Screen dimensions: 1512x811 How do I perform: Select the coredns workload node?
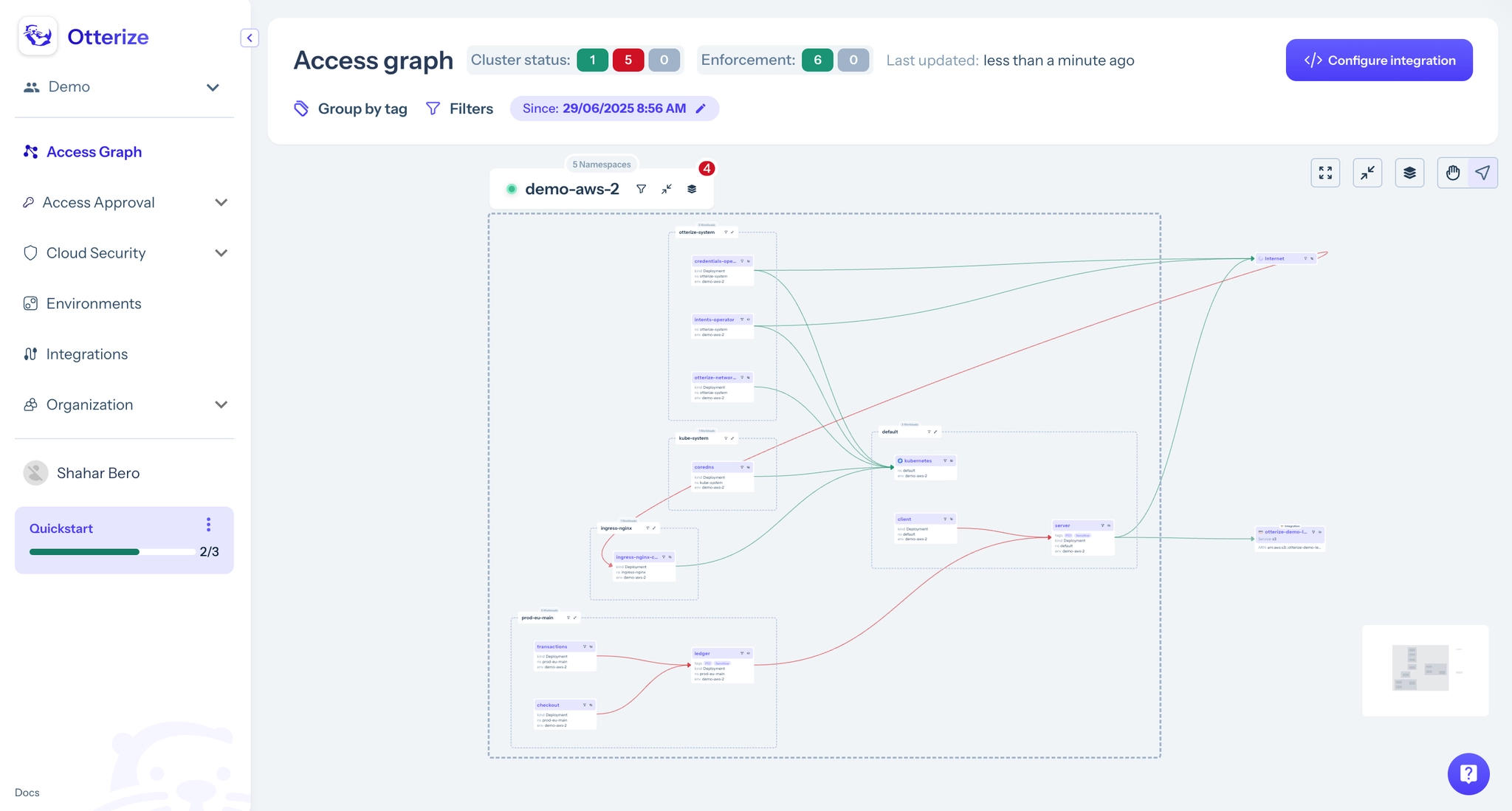pos(722,477)
